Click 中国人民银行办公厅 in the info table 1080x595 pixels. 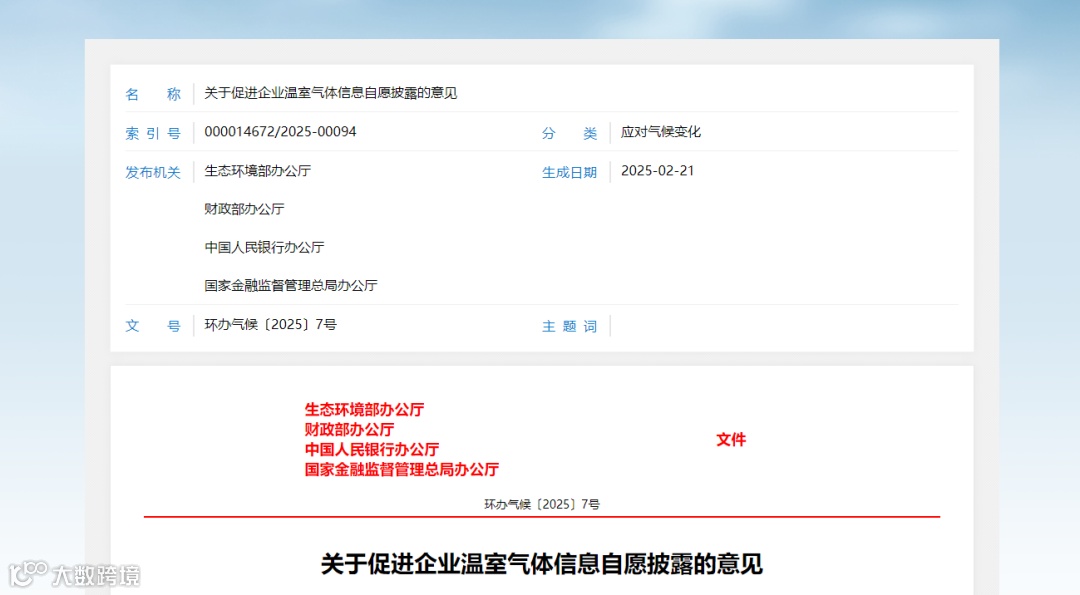[264, 247]
